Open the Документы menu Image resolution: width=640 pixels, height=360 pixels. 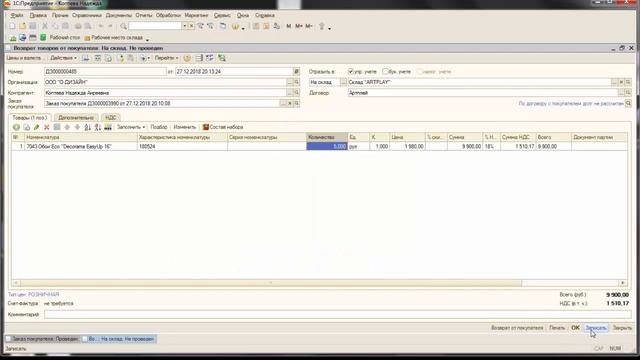click(119, 15)
